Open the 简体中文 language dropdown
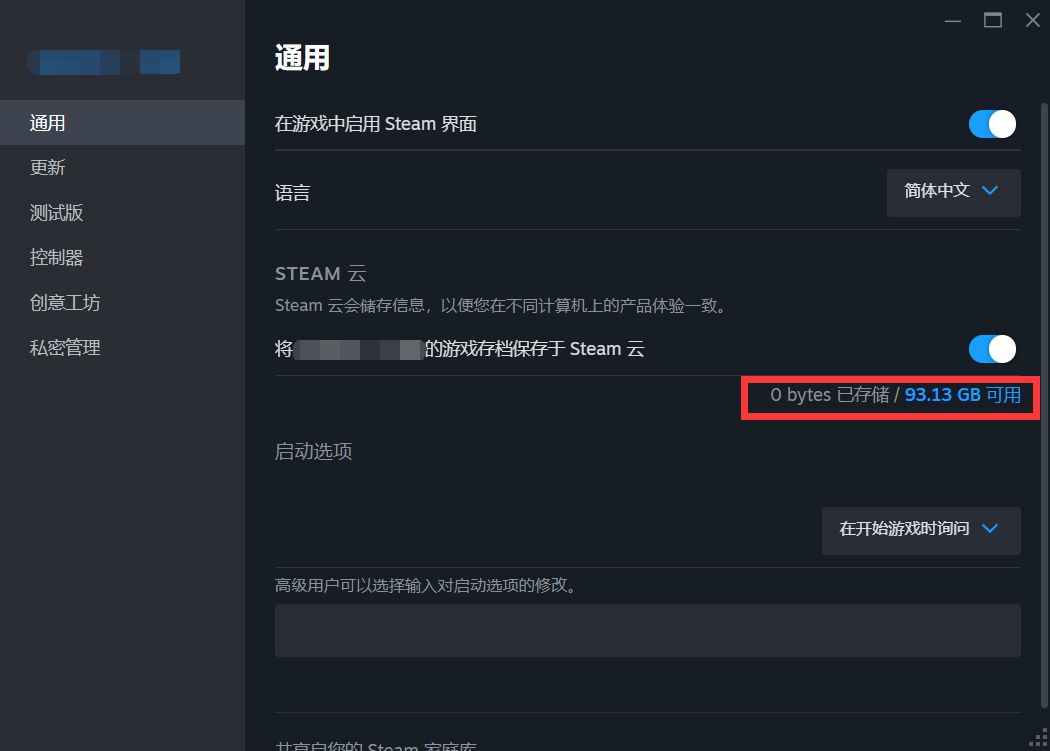 pyautogui.click(x=954, y=192)
